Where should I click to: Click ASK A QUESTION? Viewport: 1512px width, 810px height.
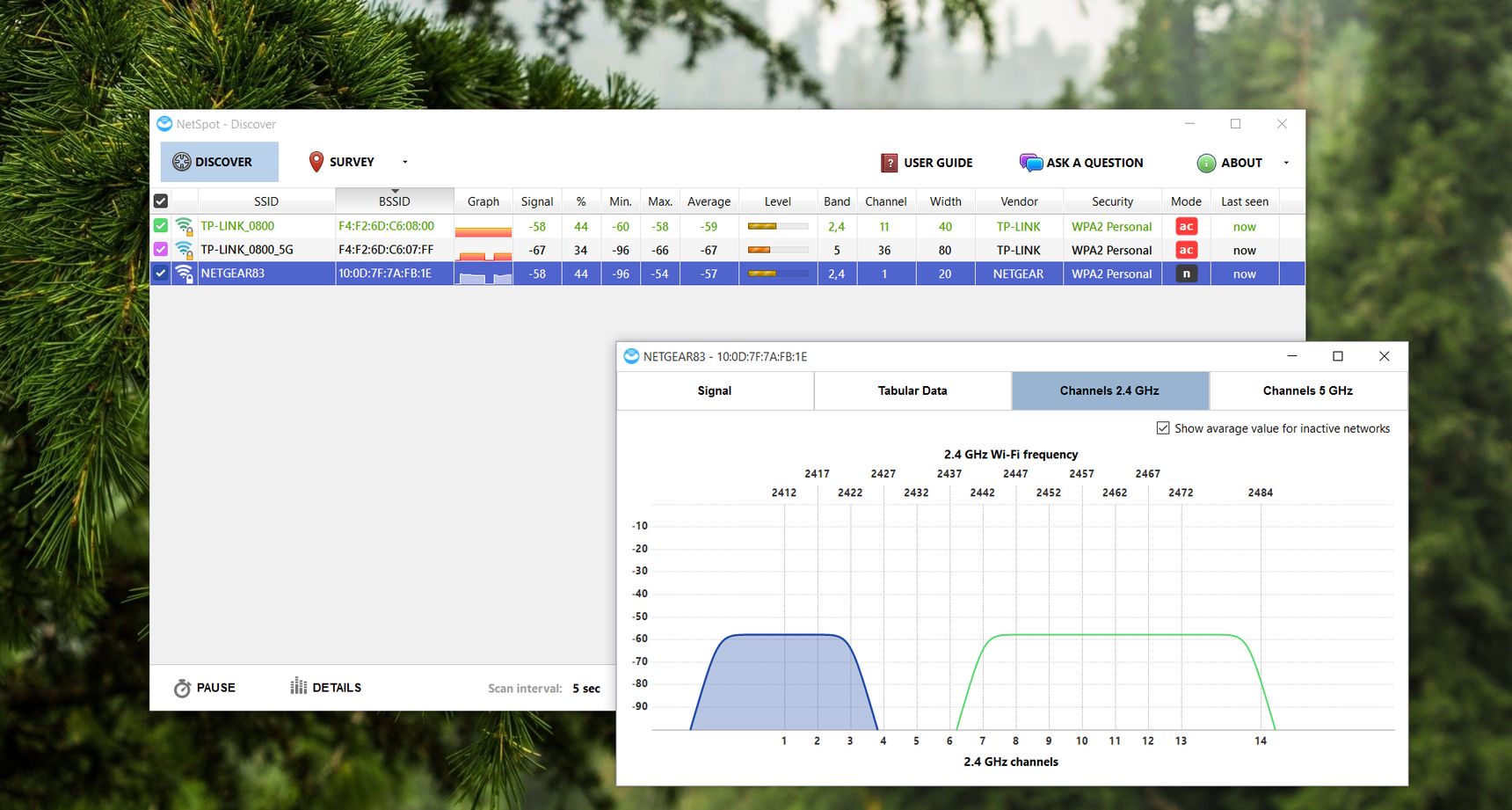(1081, 163)
